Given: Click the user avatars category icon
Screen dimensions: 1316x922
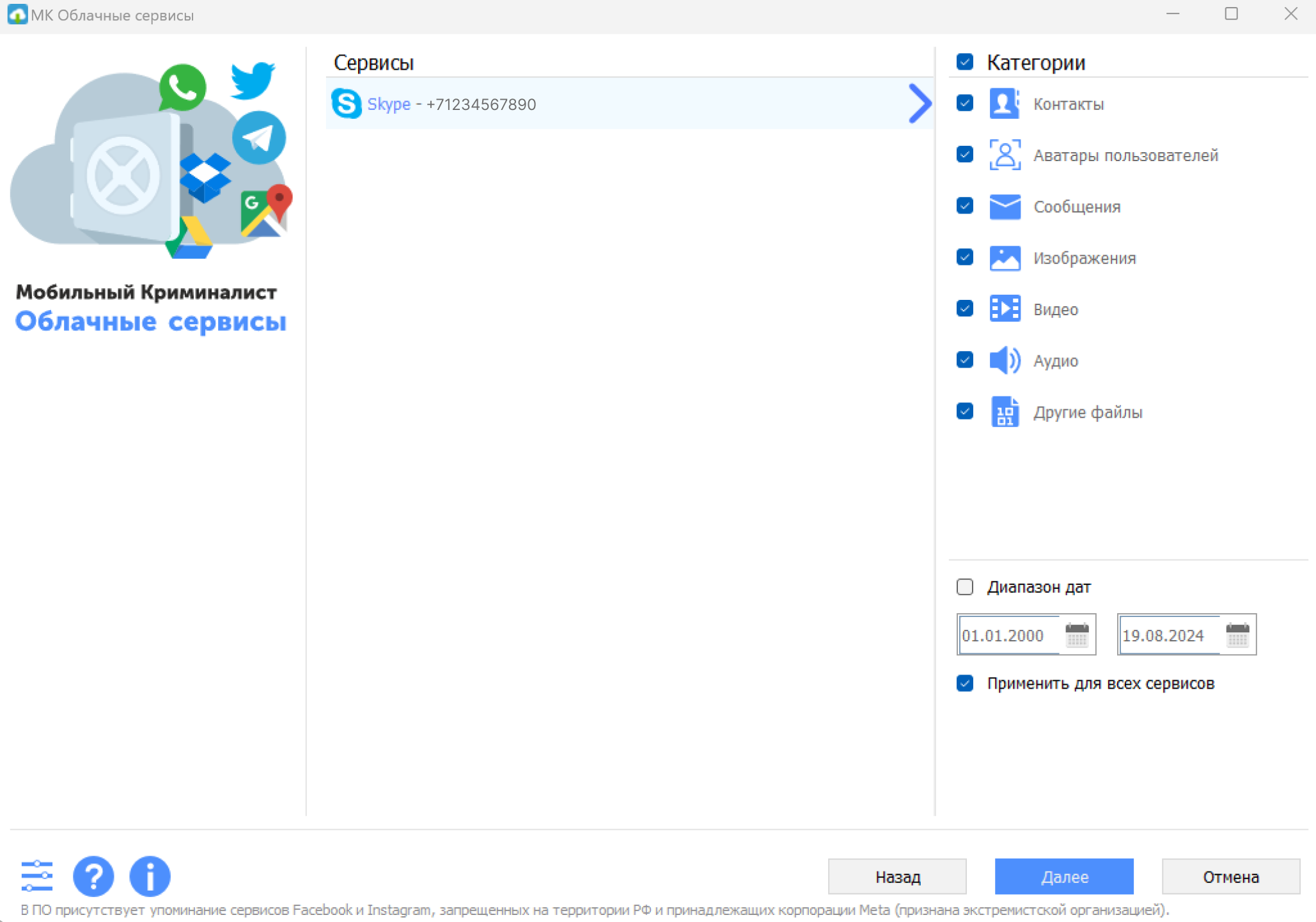Looking at the screenshot, I should (1005, 155).
